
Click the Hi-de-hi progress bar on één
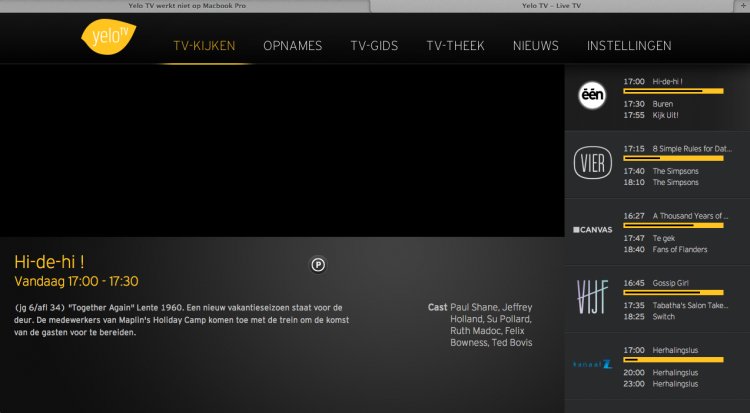pos(673,91)
